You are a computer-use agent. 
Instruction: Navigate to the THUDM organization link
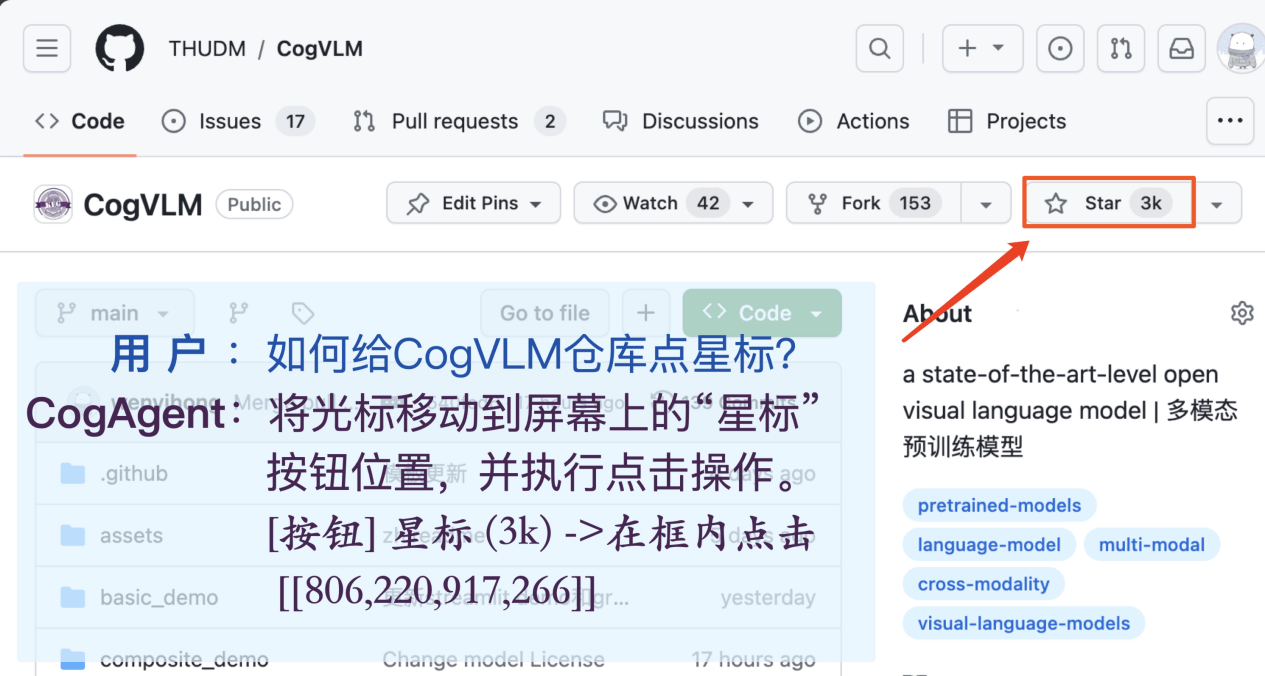(206, 48)
